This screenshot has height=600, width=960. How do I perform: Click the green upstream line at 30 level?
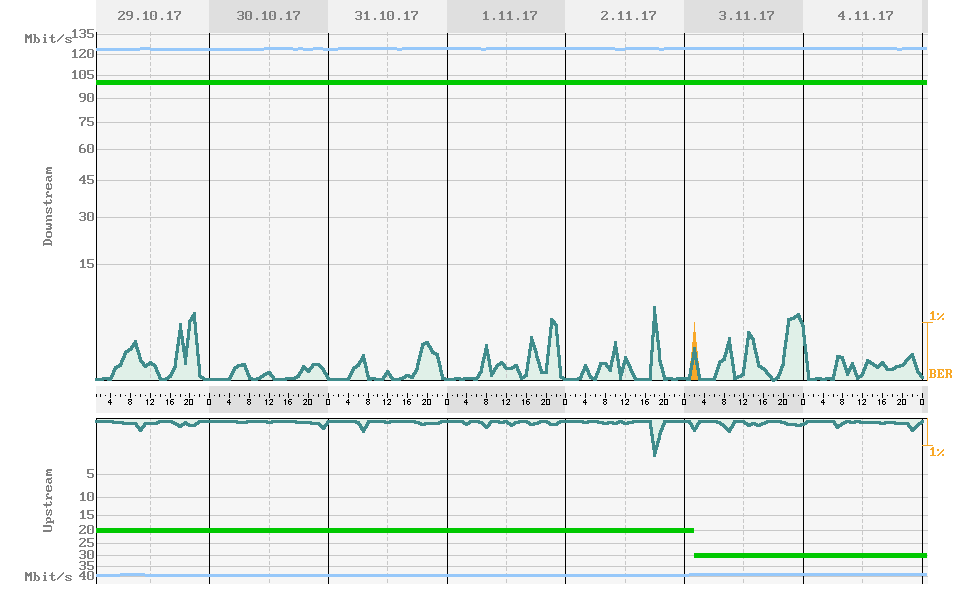[810, 555]
